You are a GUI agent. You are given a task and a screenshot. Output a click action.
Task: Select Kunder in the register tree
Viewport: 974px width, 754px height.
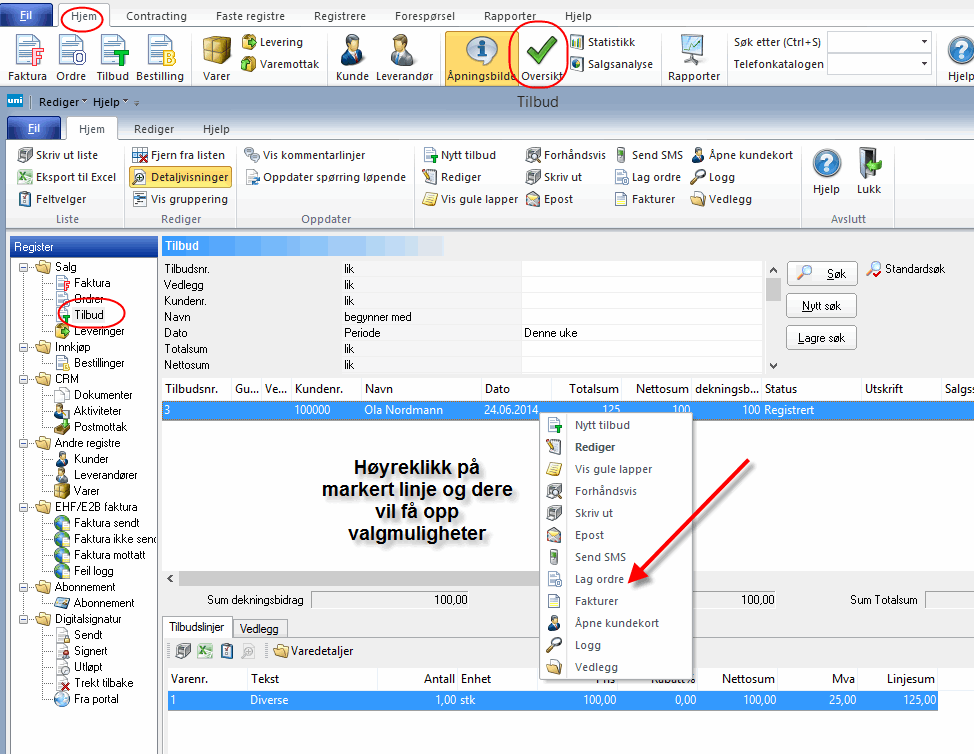91,459
